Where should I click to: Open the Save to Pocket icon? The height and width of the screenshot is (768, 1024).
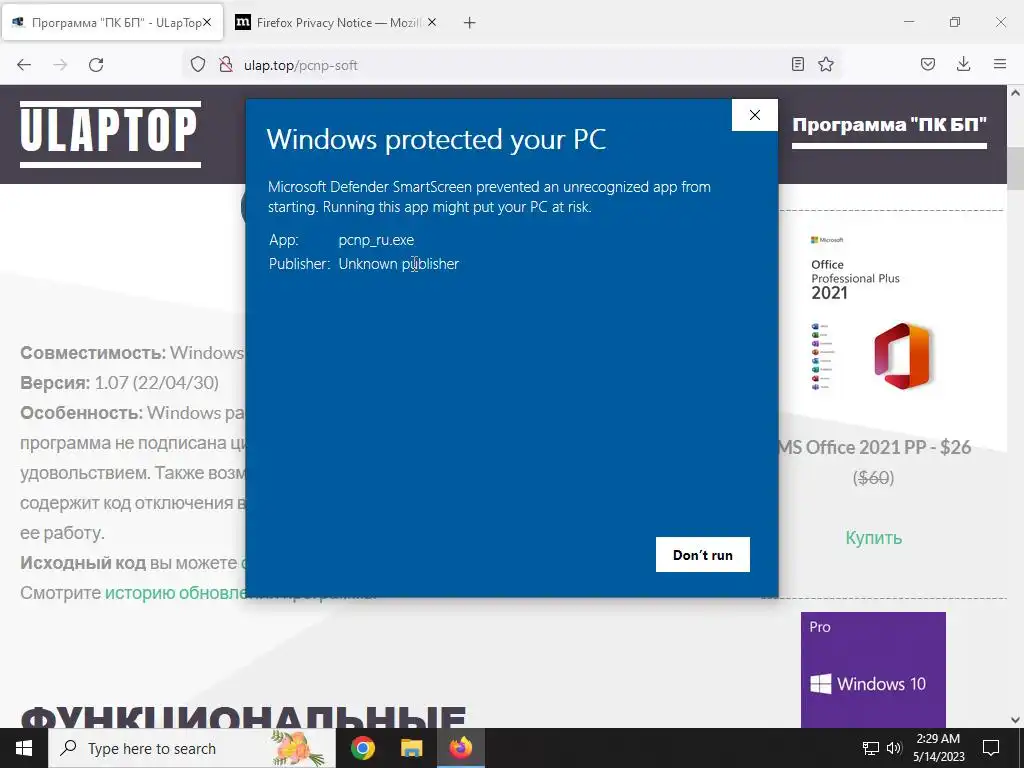(x=928, y=64)
